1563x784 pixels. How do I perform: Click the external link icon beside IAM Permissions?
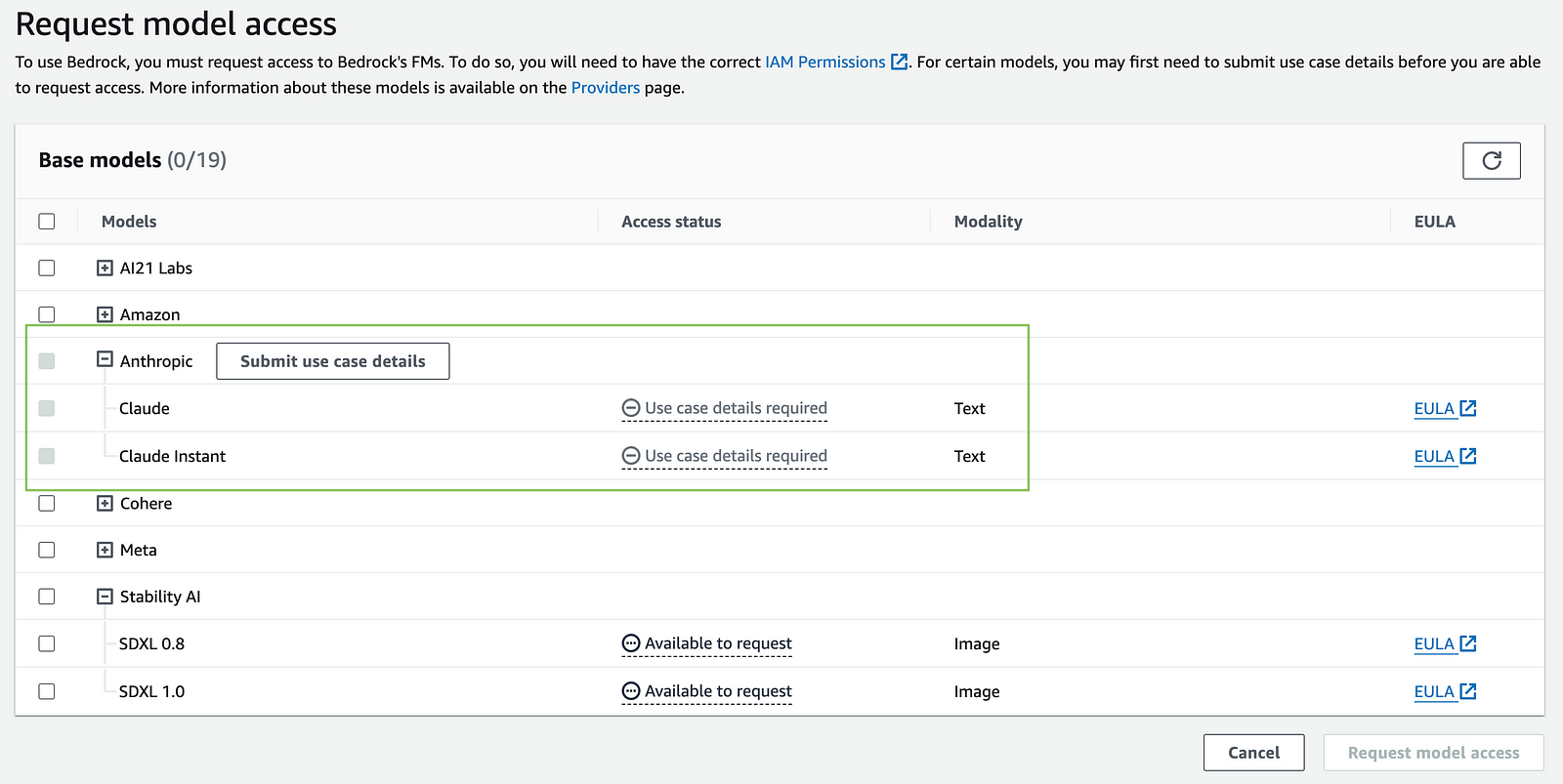tap(900, 62)
